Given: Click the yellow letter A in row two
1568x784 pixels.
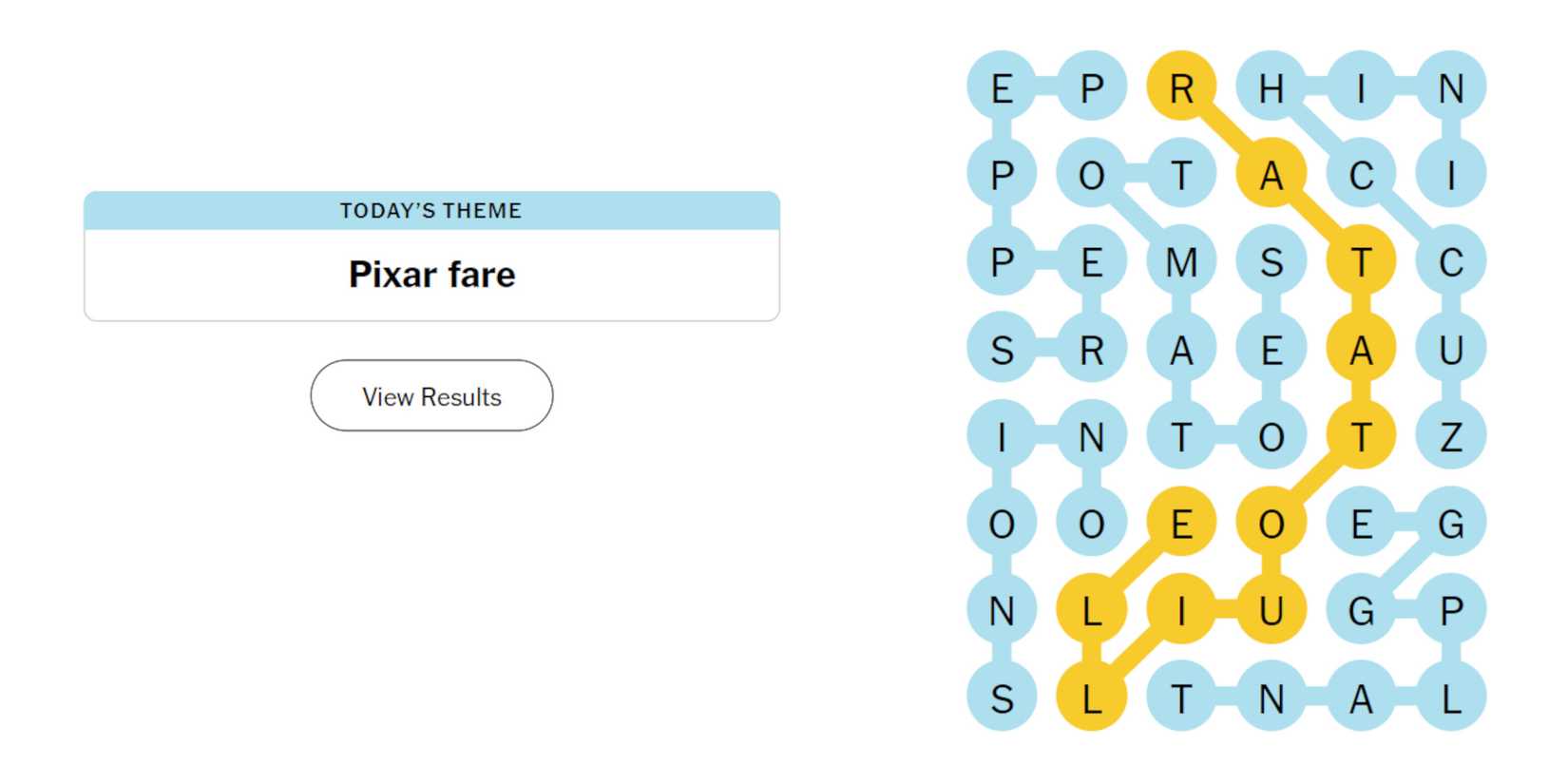Looking at the screenshot, I should 1272,173.
